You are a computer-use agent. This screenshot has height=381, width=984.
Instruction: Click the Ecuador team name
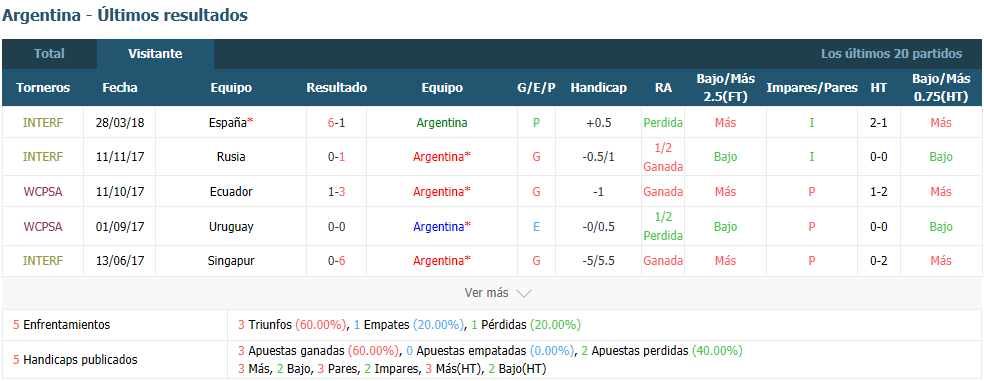tap(231, 191)
